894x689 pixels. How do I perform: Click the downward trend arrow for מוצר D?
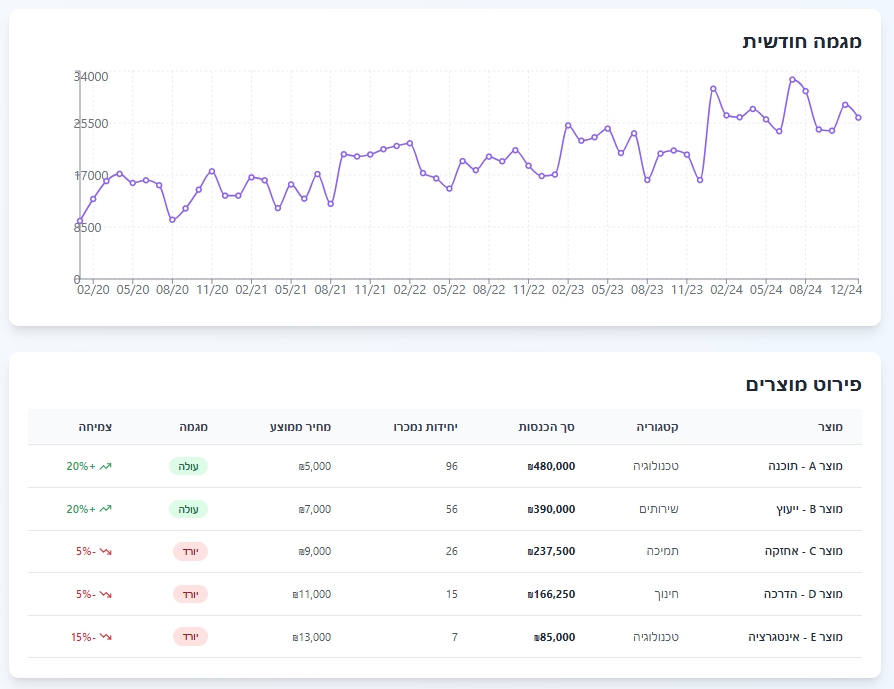click(105, 594)
